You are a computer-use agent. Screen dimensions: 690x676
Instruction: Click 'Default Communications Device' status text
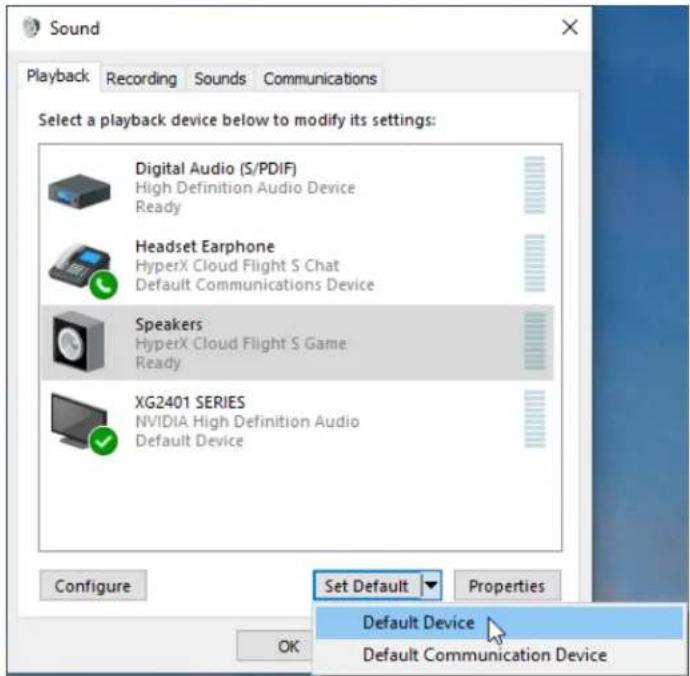[x=255, y=285]
